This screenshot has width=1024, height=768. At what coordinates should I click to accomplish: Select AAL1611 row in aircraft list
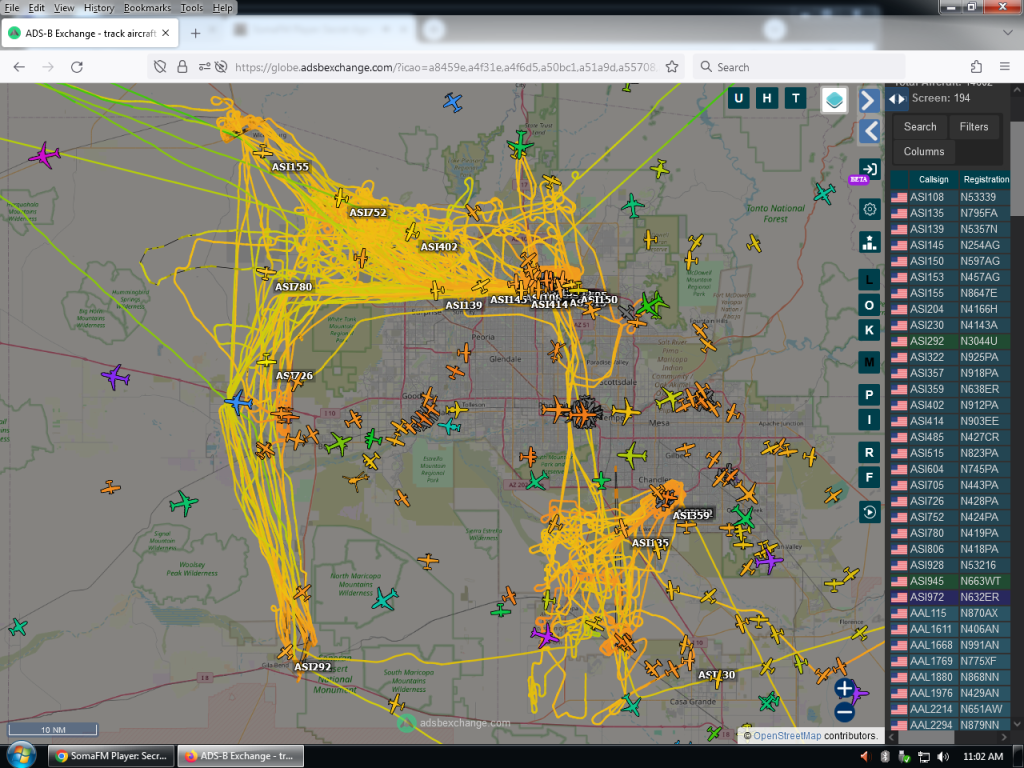(950, 629)
